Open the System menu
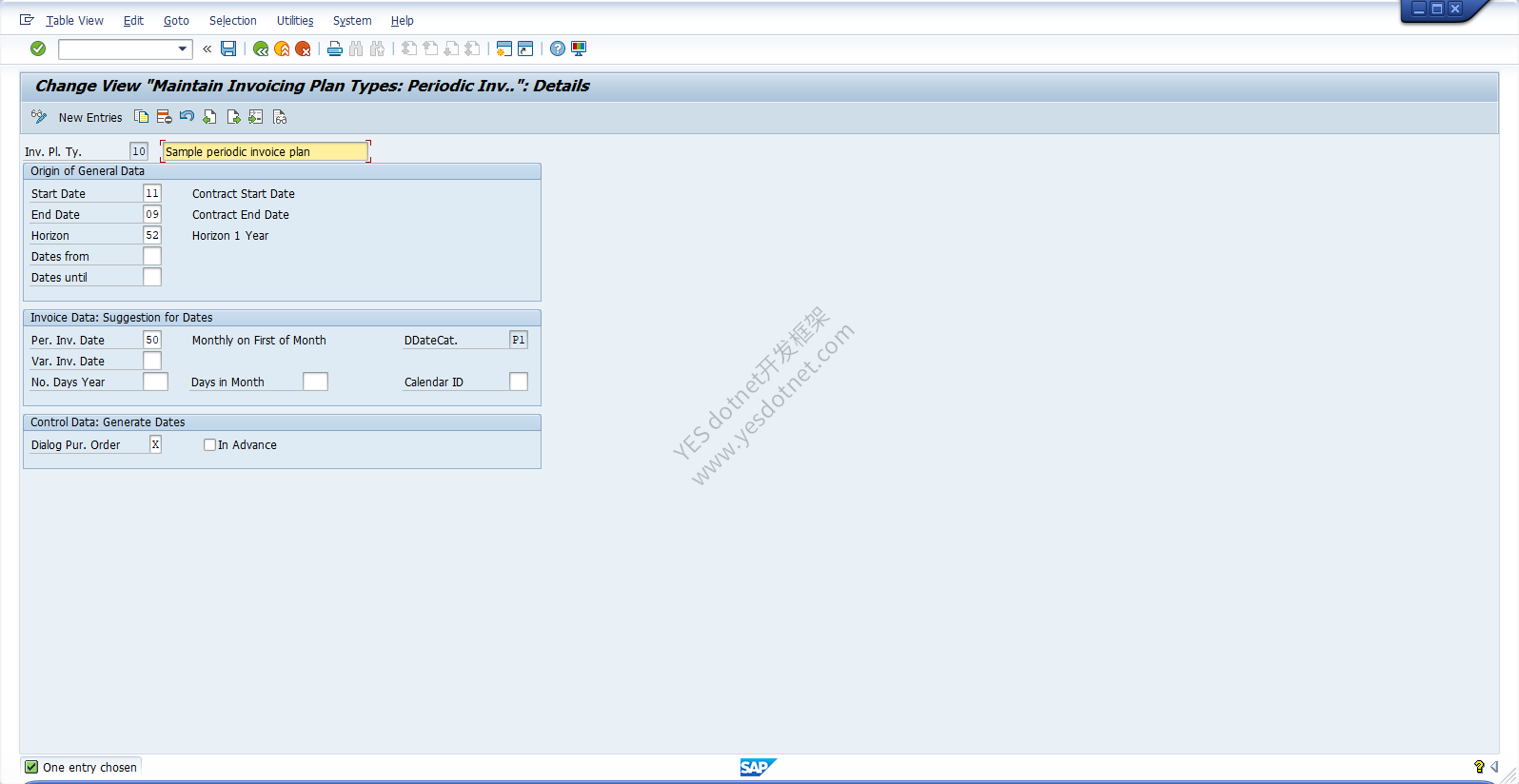 coord(352,20)
